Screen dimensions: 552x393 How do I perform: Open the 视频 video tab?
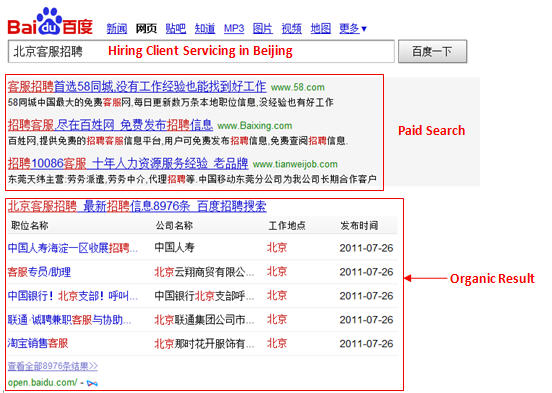coord(291,28)
